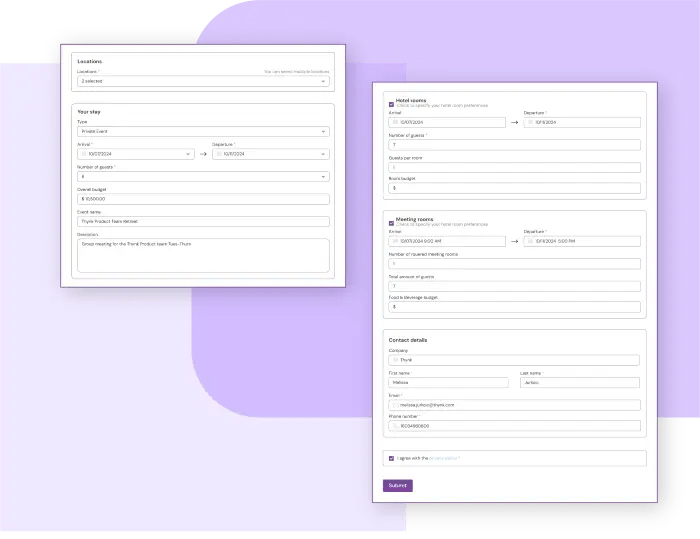Click the phone icon in Phone number field
This screenshot has height=539, width=700.
395,426
